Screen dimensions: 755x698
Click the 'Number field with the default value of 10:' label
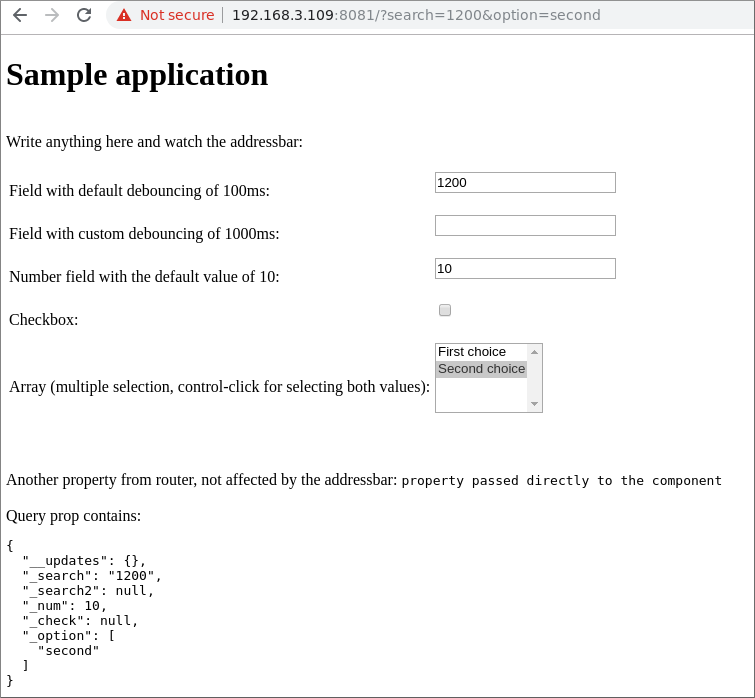point(144,276)
